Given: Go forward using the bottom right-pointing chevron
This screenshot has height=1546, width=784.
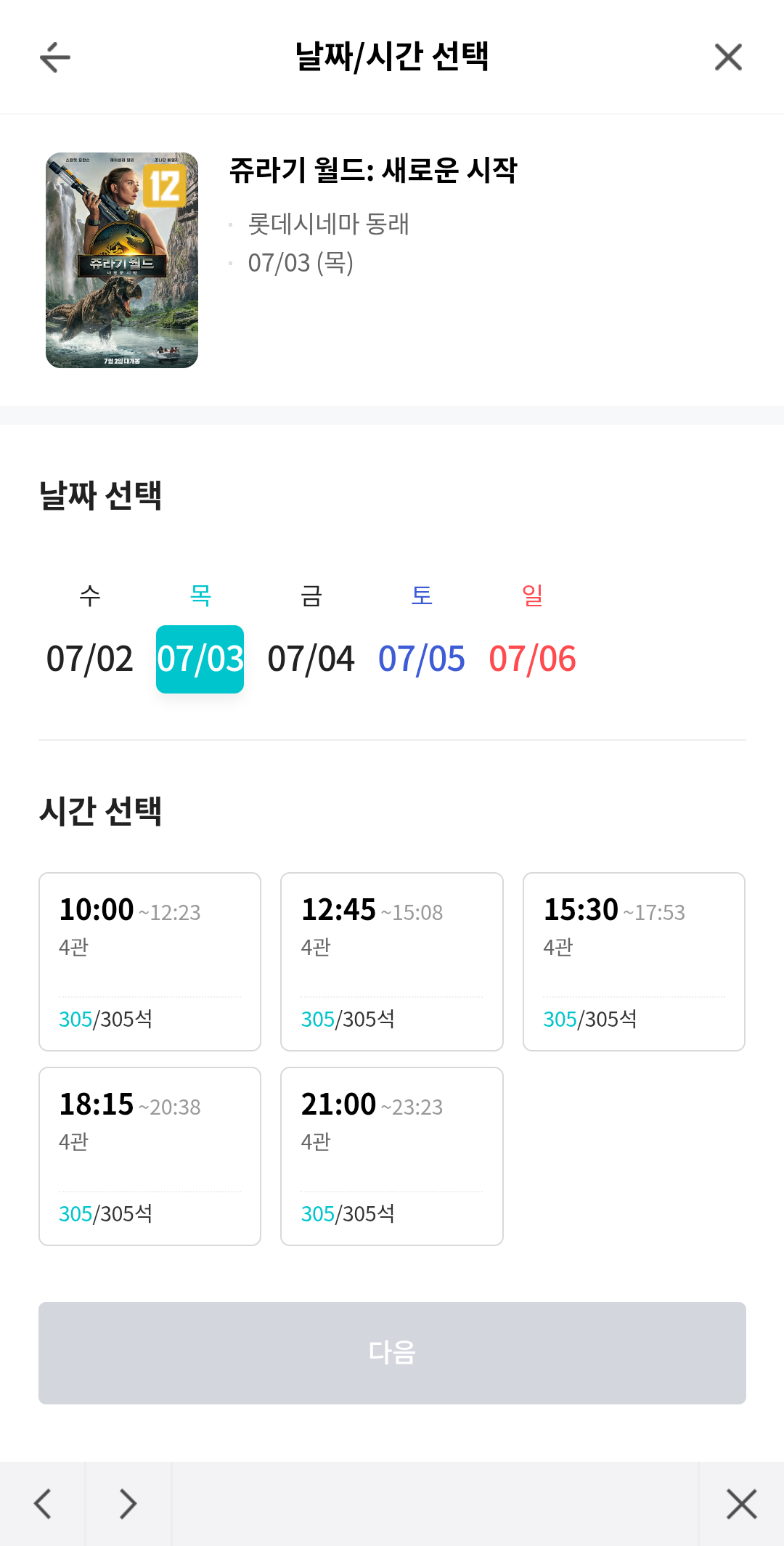Looking at the screenshot, I should pyautogui.click(x=128, y=1503).
